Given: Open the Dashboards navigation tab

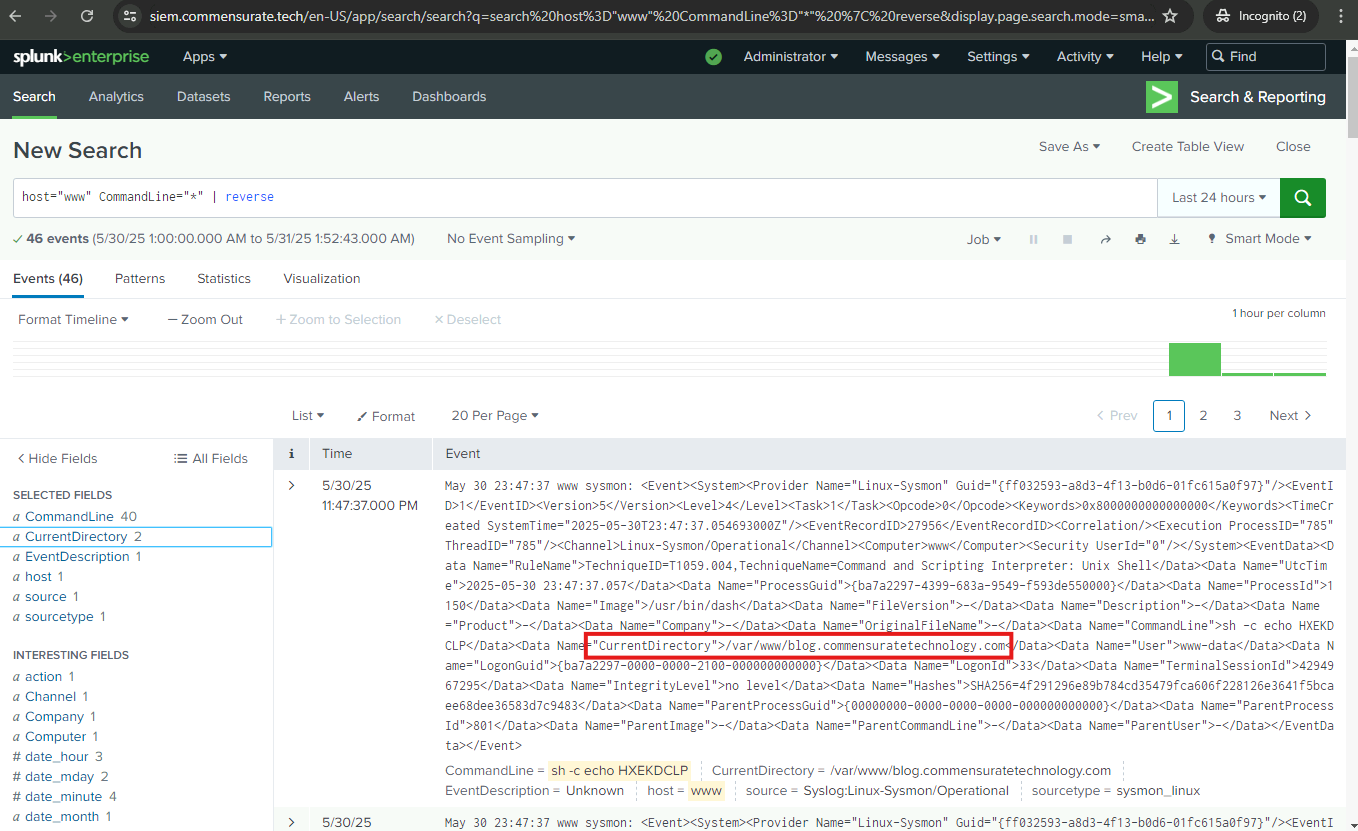Looking at the screenshot, I should pos(449,97).
